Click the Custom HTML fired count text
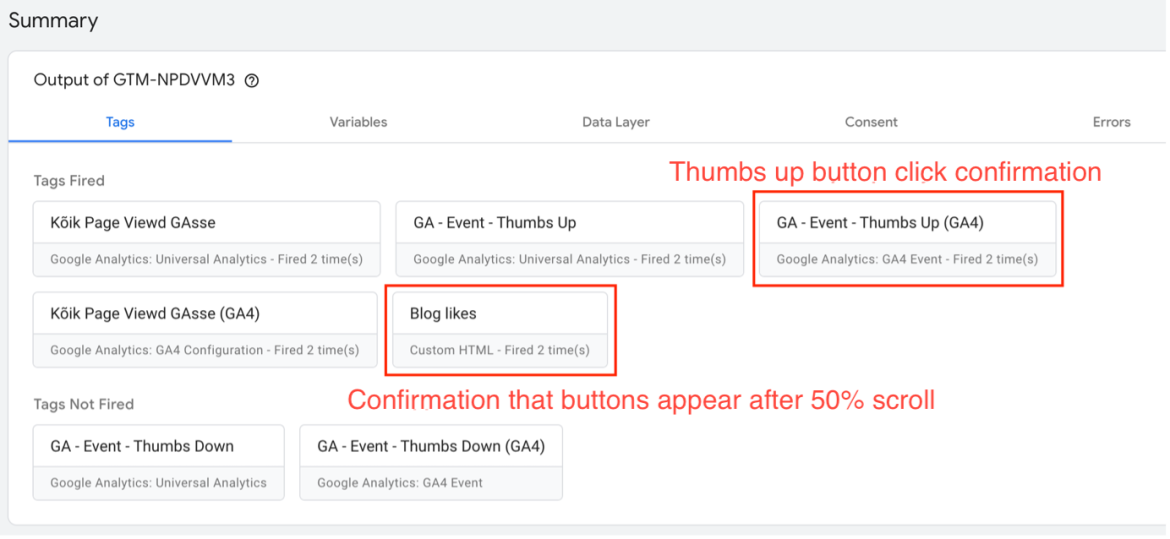The width and height of the screenshot is (1170, 539). [x=499, y=350]
